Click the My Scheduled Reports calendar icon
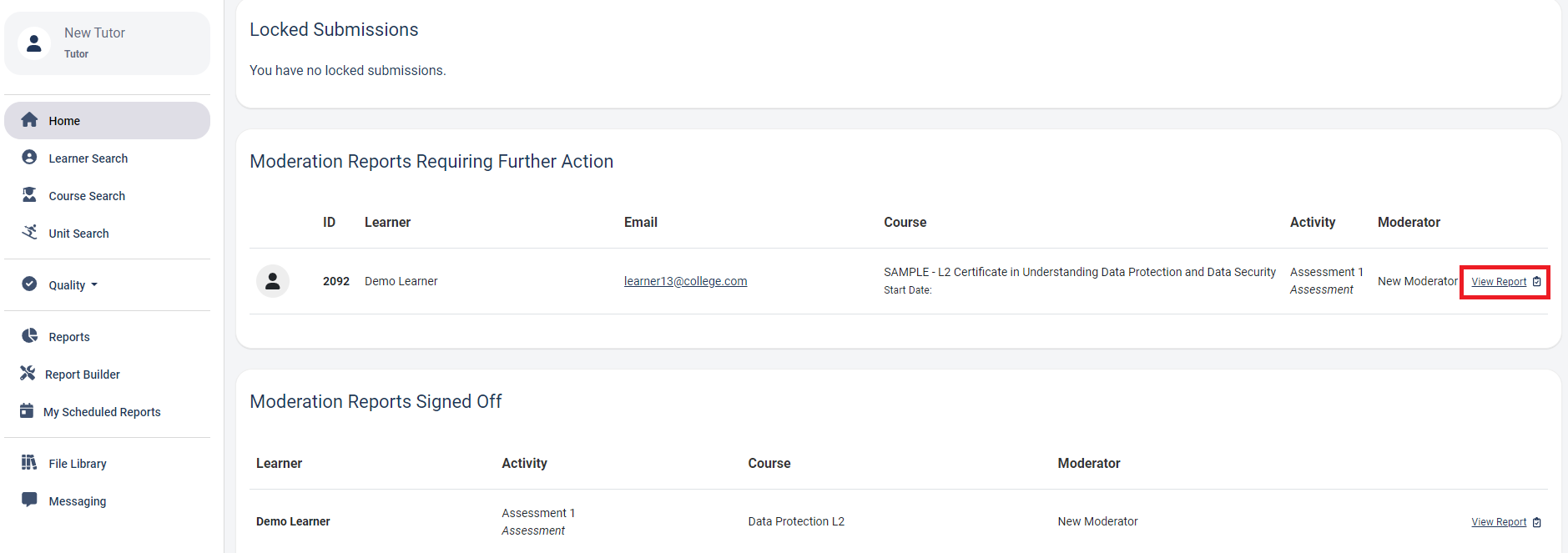1568x553 pixels. (x=27, y=410)
